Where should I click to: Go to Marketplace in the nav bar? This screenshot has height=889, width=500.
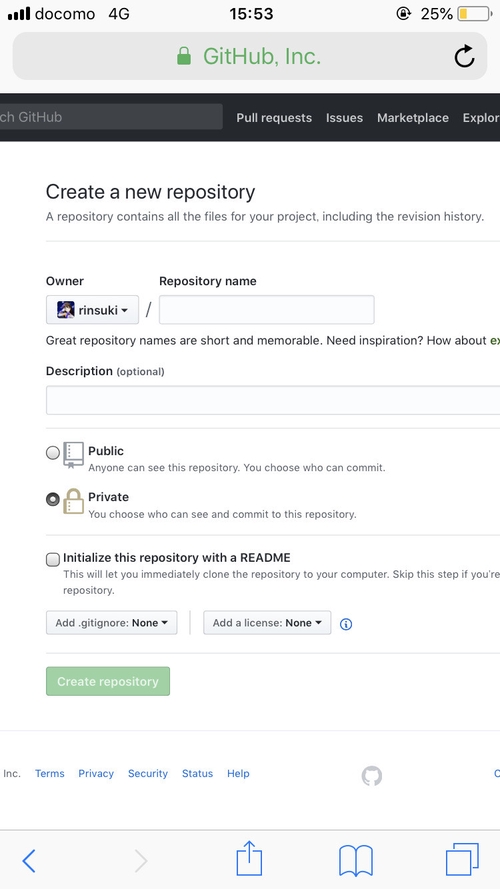(x=413, y=118)
